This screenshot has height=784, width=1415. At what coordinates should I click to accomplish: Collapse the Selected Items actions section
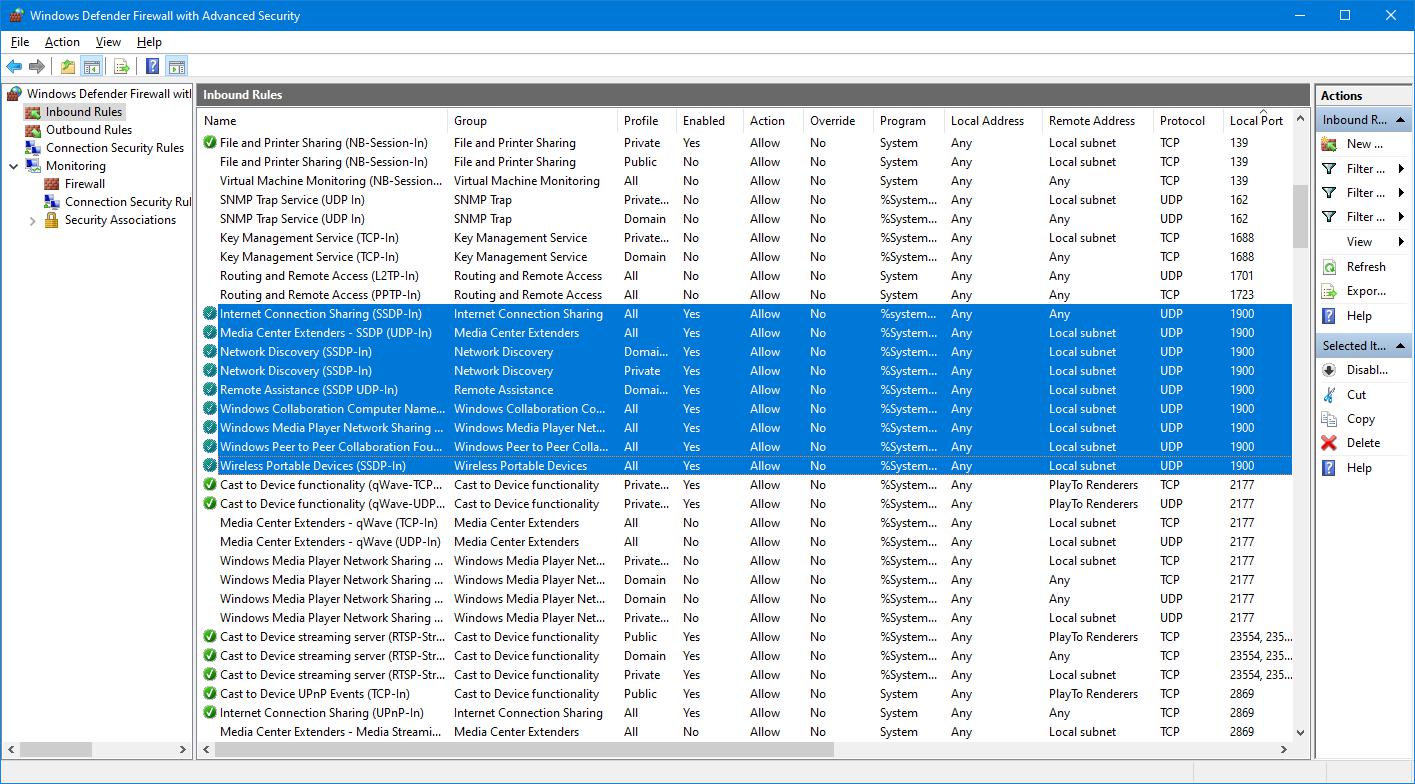pyautogui.click(x=1400, y=346)
